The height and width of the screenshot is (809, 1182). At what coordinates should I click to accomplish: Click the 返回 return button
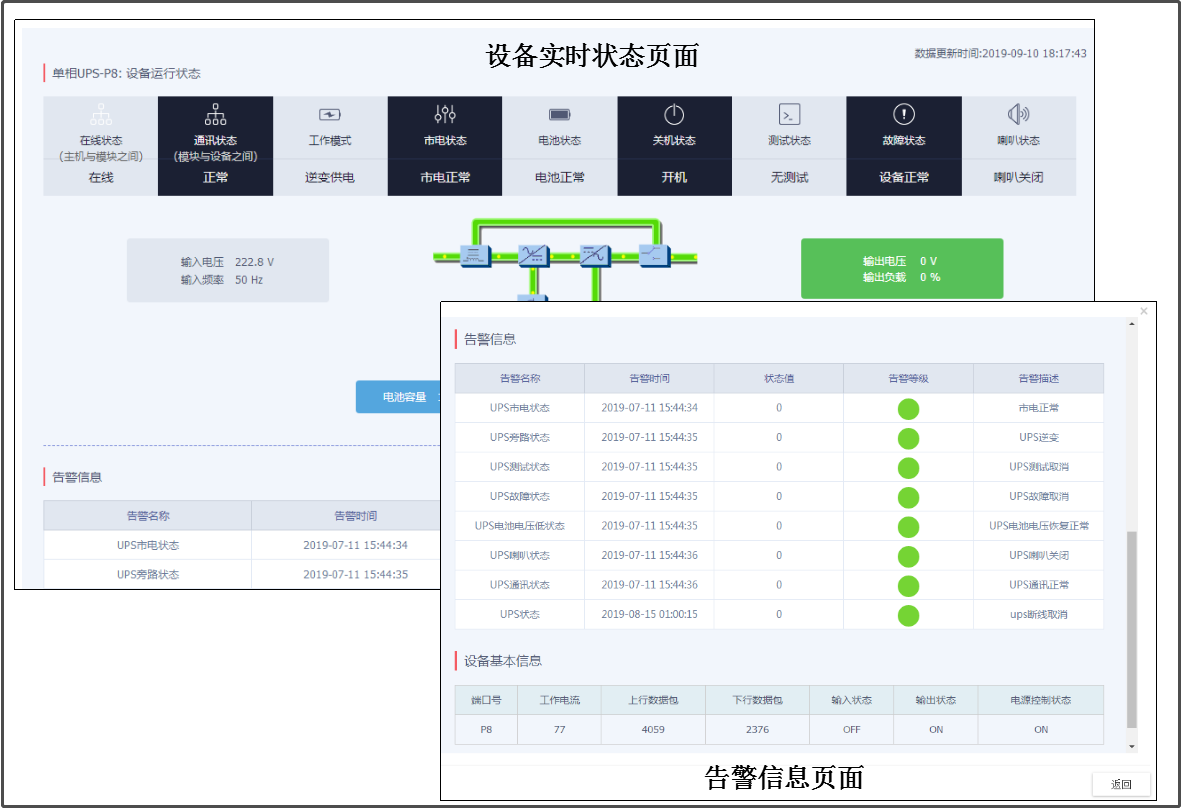[1121, 784]
